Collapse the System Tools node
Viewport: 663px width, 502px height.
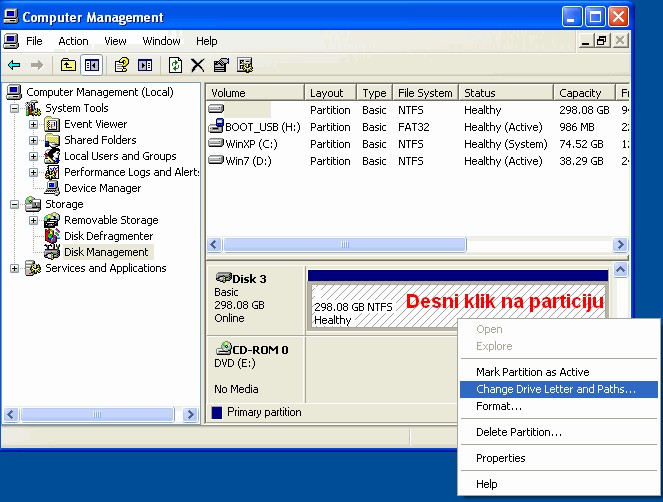[15, 109]
